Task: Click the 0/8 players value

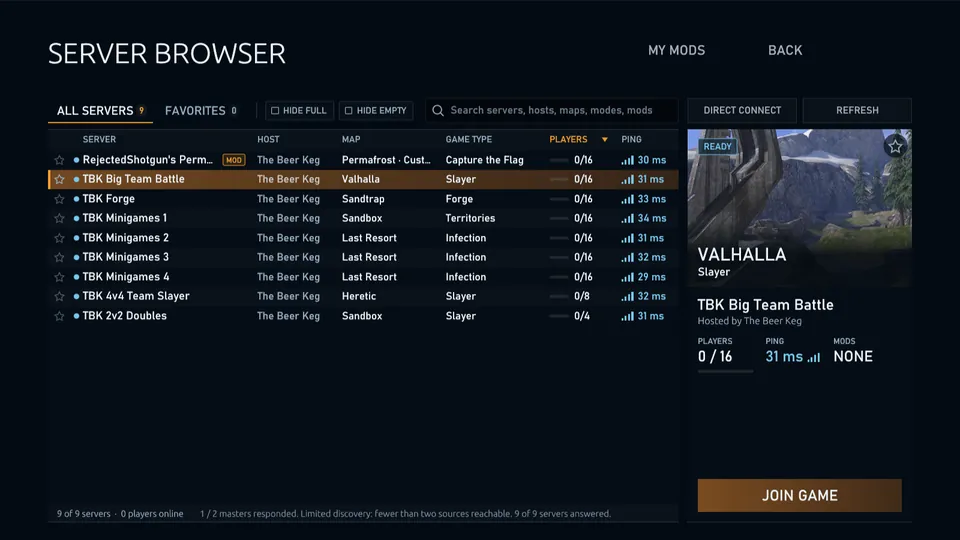Action: (582, 296)
